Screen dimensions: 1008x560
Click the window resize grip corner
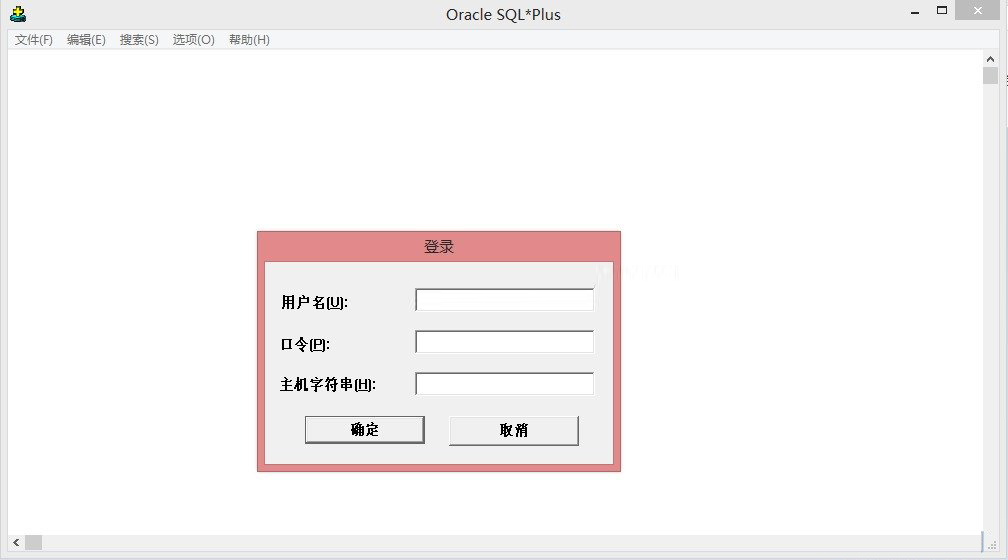(x=992, y=545)
